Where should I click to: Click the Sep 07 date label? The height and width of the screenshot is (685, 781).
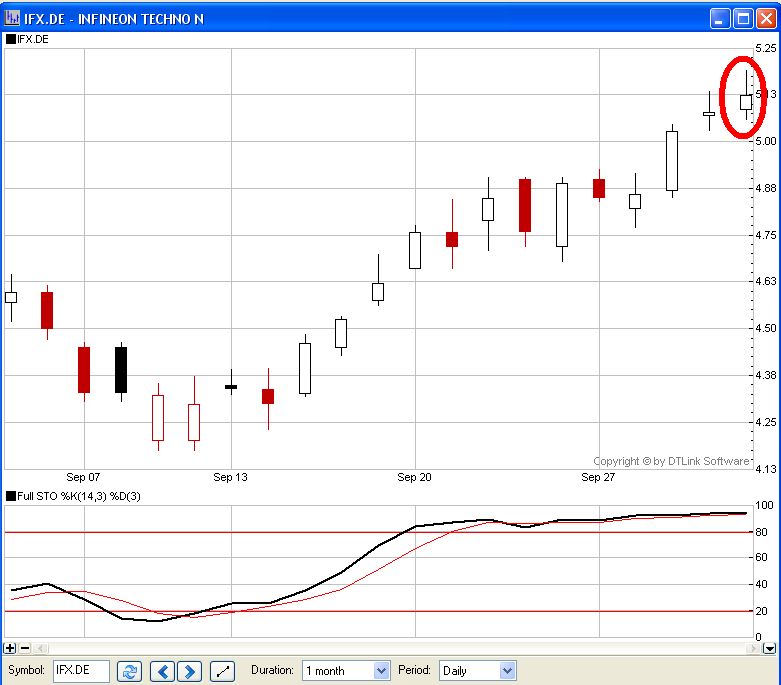[83, 477]
